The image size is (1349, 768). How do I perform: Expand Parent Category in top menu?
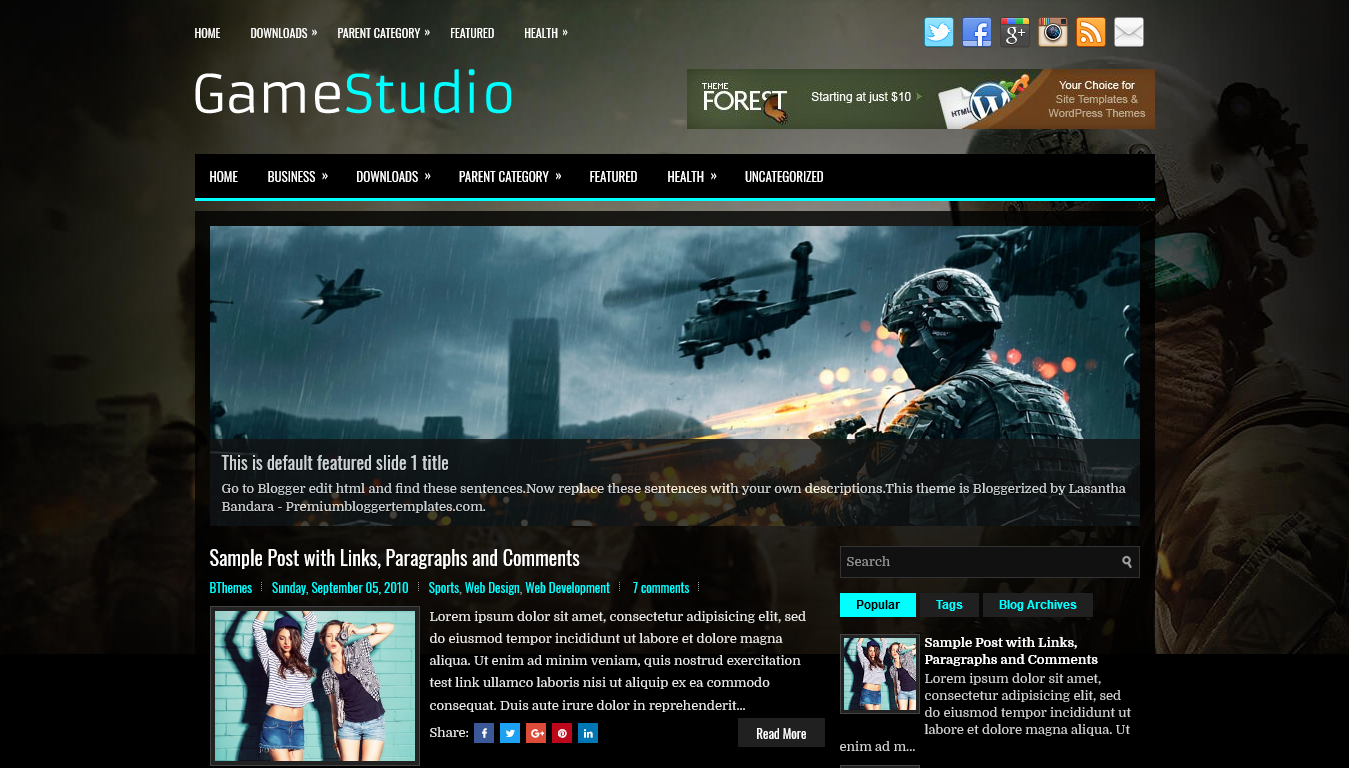tap(383, 33)
